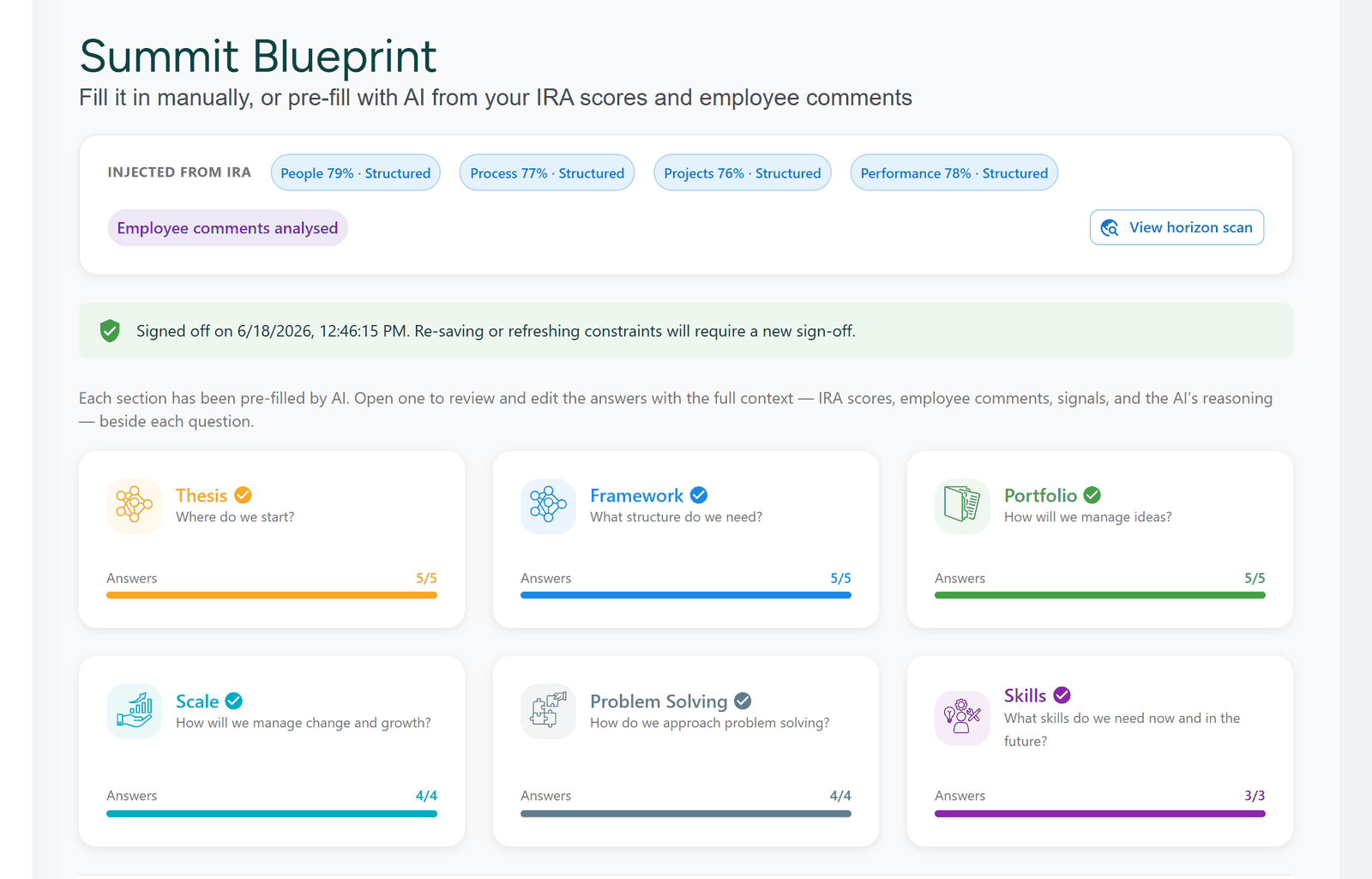Open the Thesis card title
1372x879 pixels.
tap(202, 496)
